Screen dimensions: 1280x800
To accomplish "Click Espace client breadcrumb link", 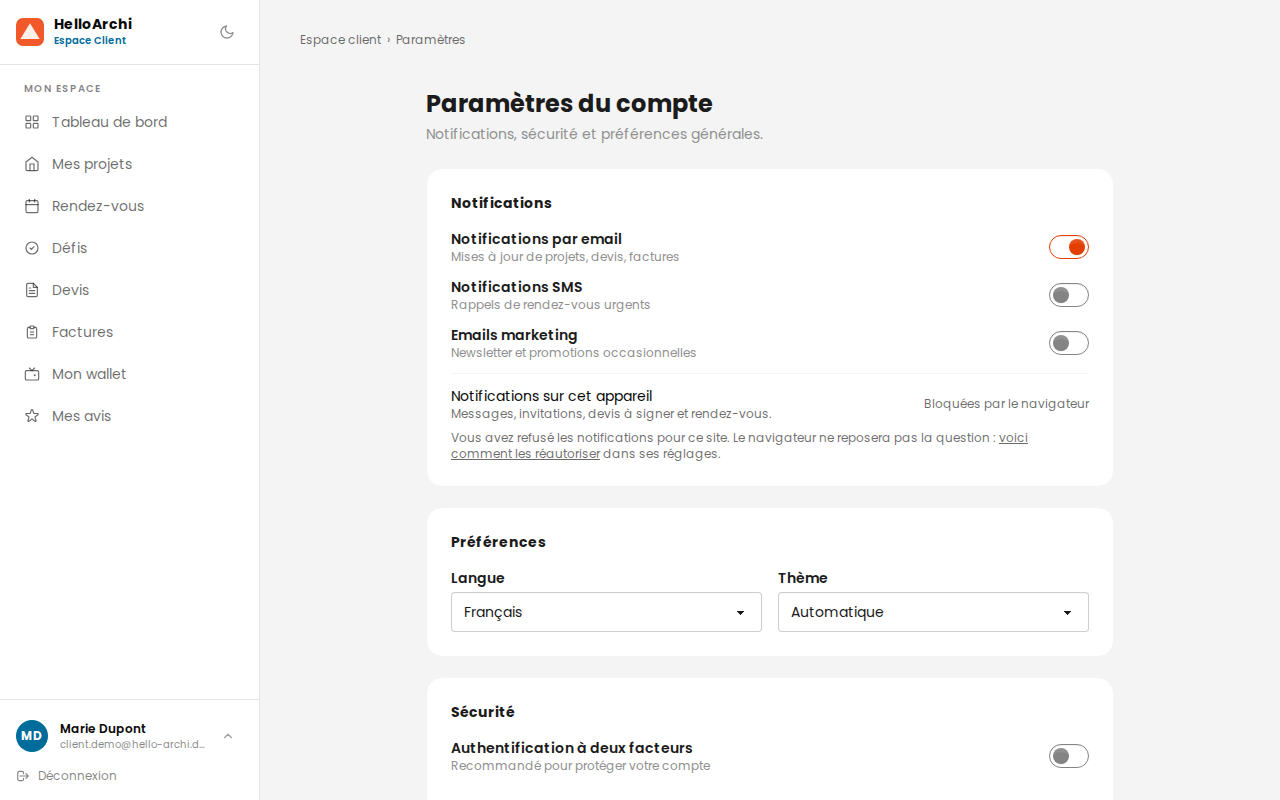I will point(340,40).
